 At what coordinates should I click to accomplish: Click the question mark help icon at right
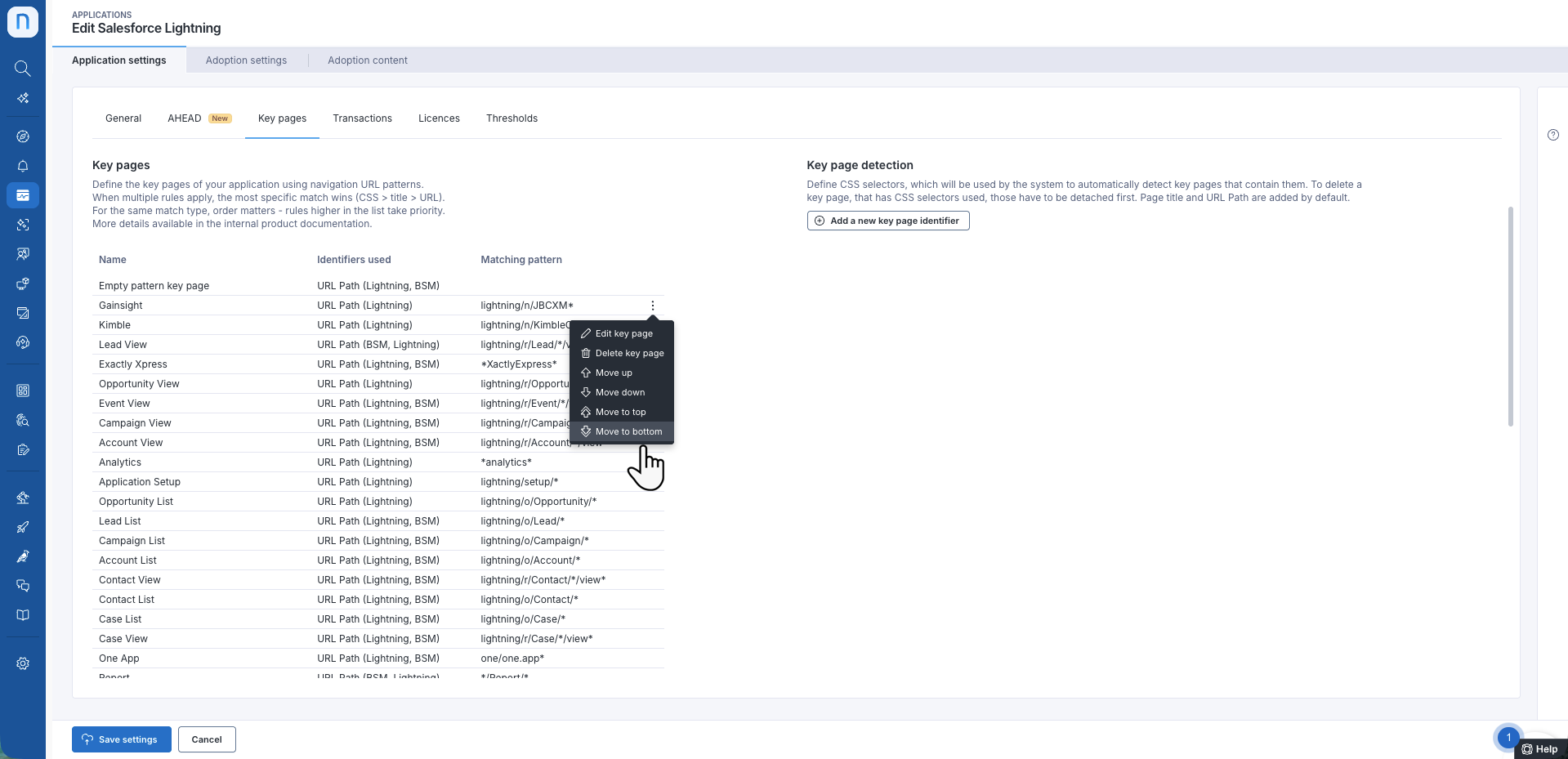click(x=1553, y=135)
